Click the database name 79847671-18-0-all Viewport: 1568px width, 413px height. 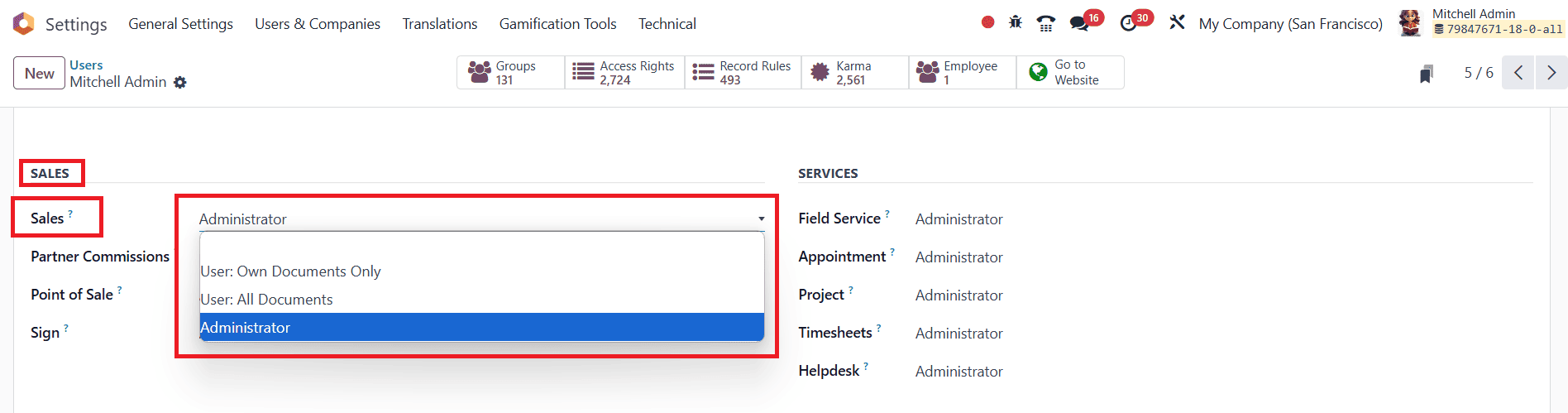1504,29
